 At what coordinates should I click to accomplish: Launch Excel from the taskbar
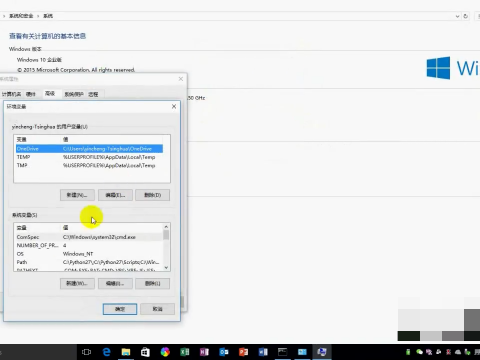(x=184, y=352)
